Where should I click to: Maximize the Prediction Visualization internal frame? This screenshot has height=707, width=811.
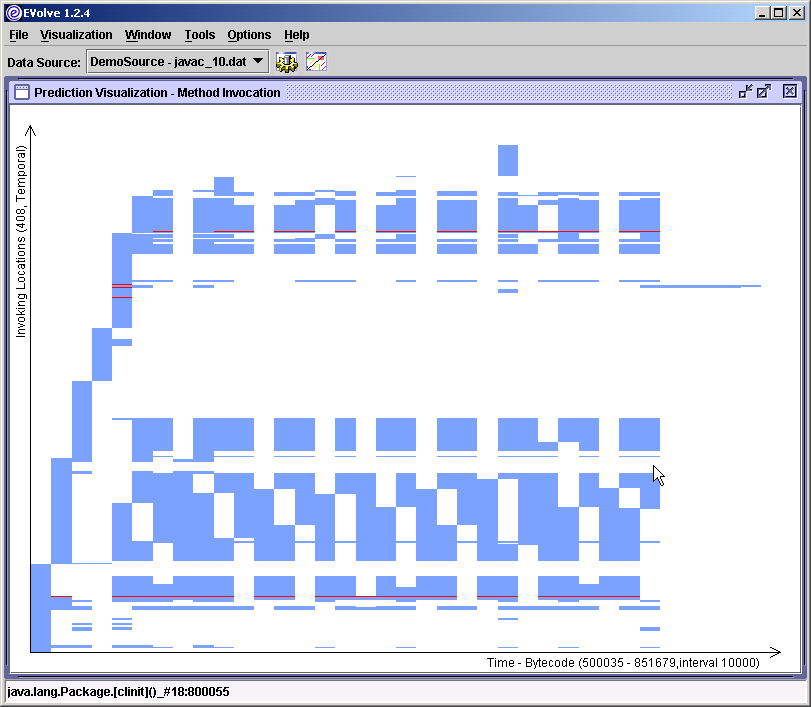(x=764, y=92)
